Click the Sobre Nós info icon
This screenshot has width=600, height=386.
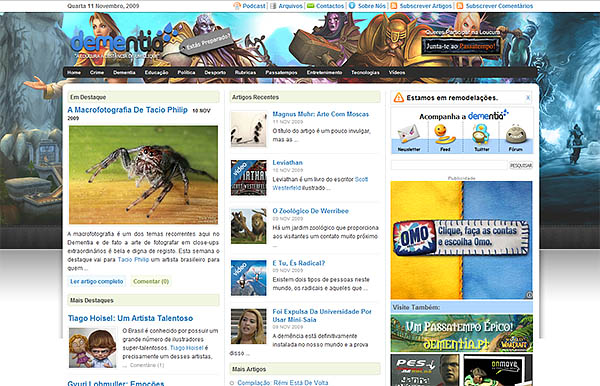click(x=352, y=6)
